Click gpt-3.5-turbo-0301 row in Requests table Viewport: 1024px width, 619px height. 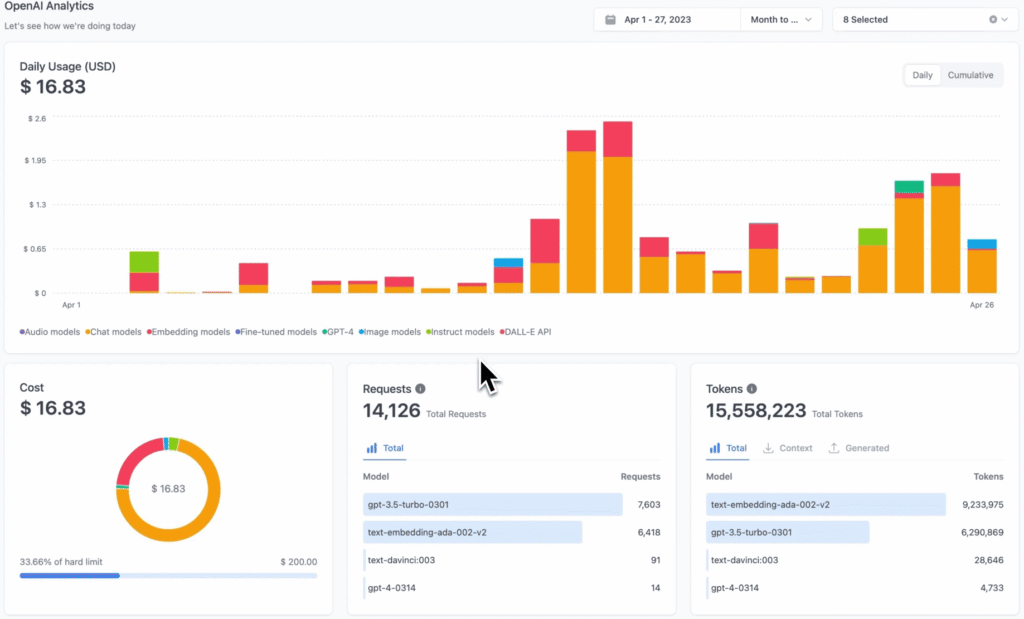511,505
